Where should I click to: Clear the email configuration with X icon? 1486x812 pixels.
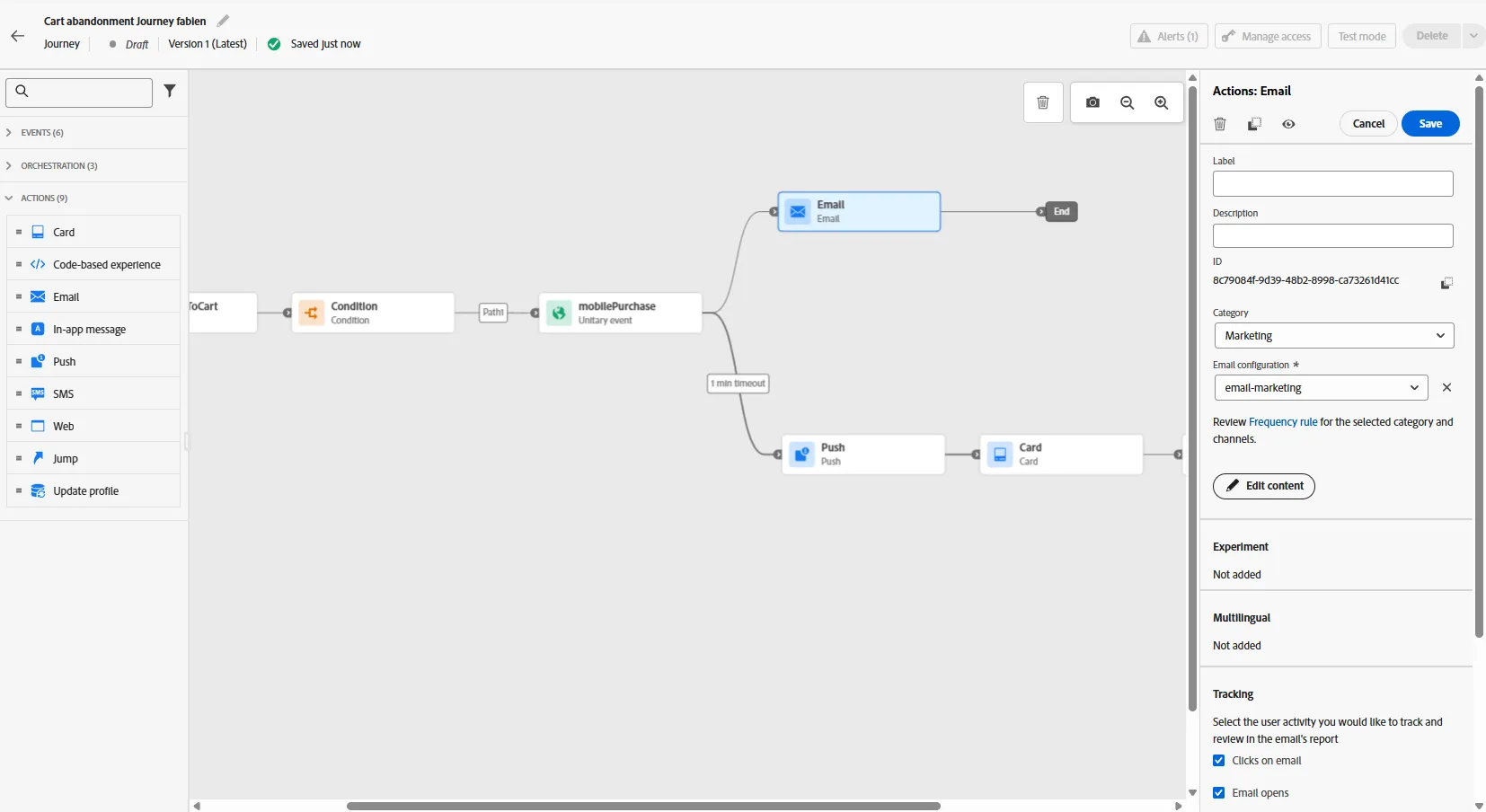pos(1446,388)
